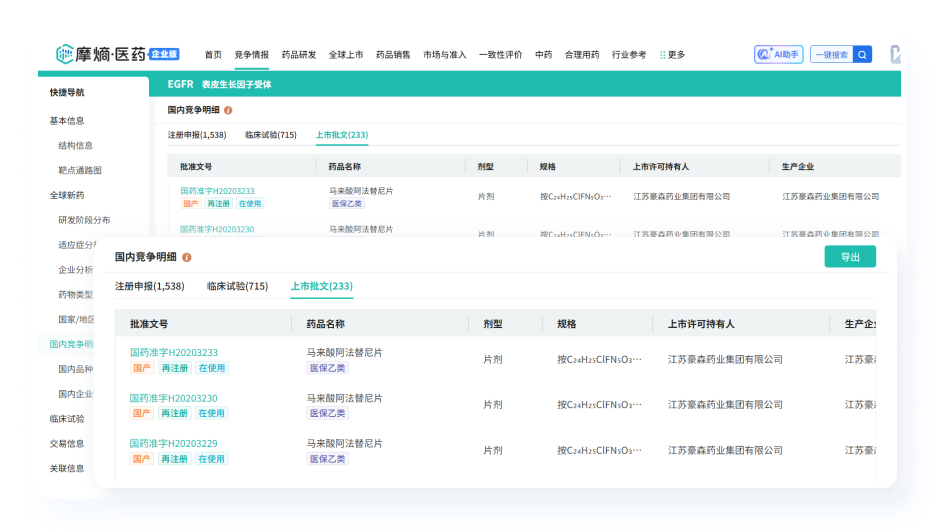The image size is (940, 532).
Task: Click 再注册 tag under front H20203230
Action: tap(174, 413)
